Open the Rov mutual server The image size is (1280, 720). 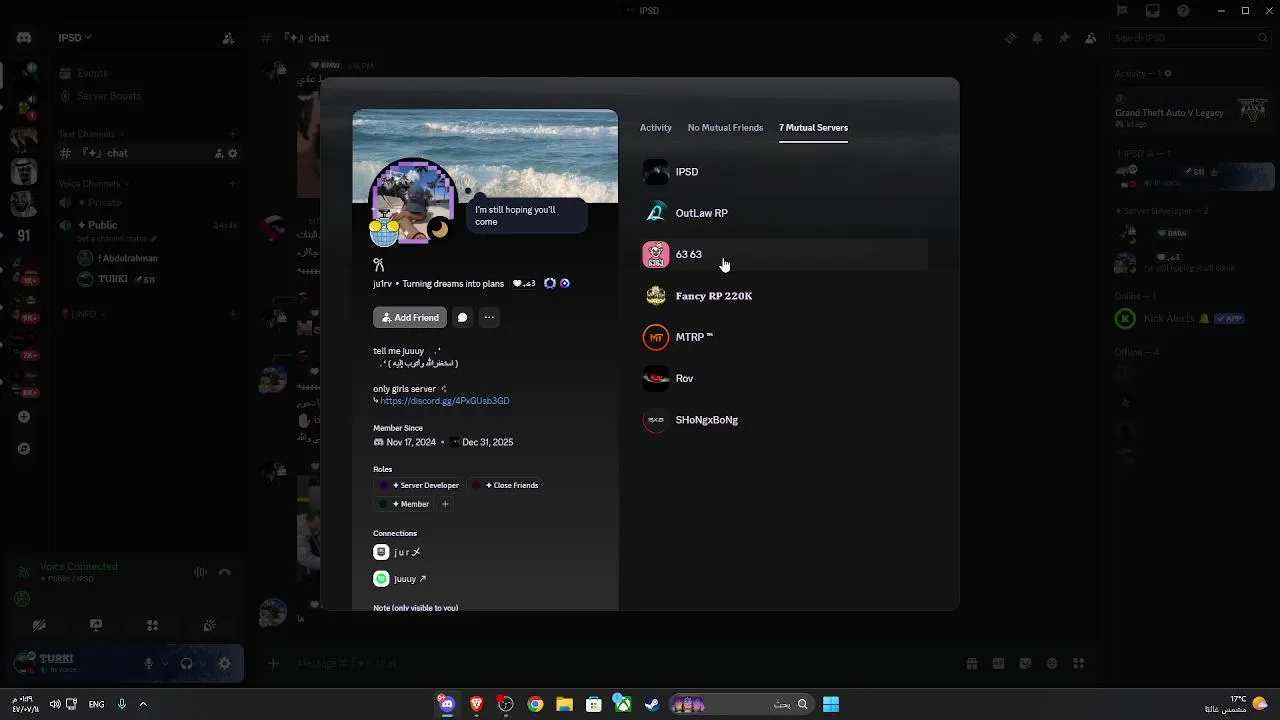(x=784, y=378)
